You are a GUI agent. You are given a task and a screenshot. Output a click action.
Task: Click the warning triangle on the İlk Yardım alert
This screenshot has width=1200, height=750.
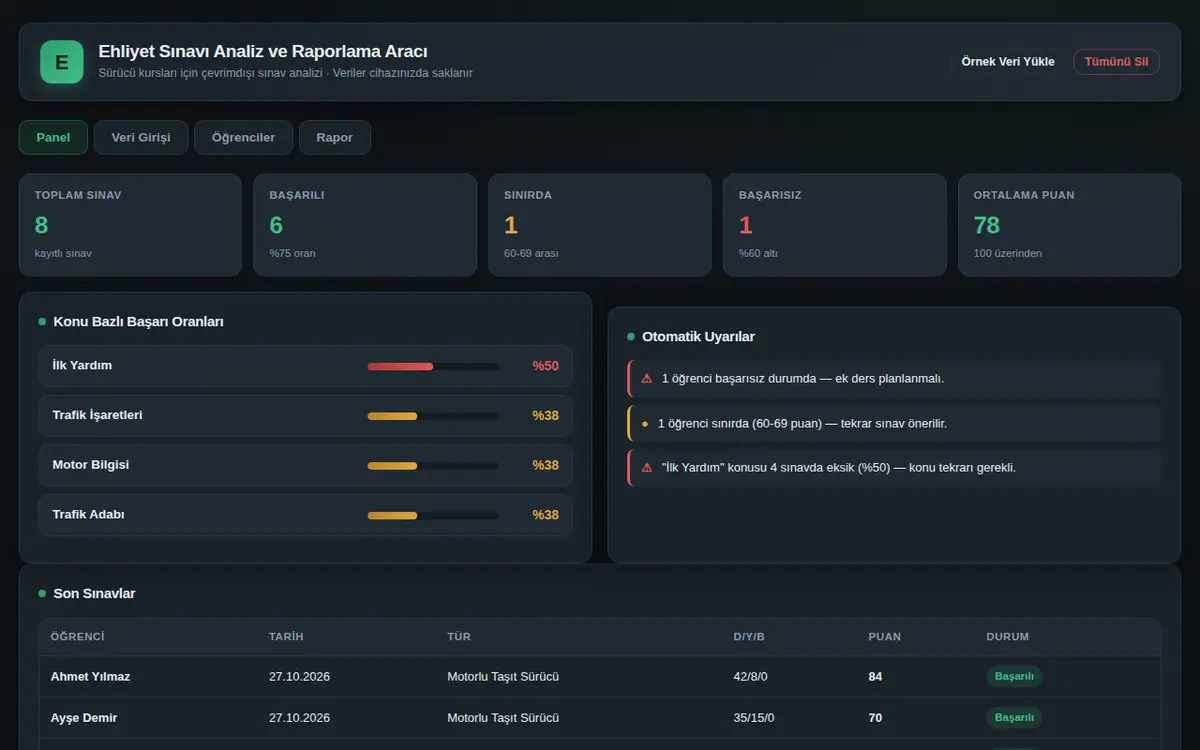pos(647,468)
